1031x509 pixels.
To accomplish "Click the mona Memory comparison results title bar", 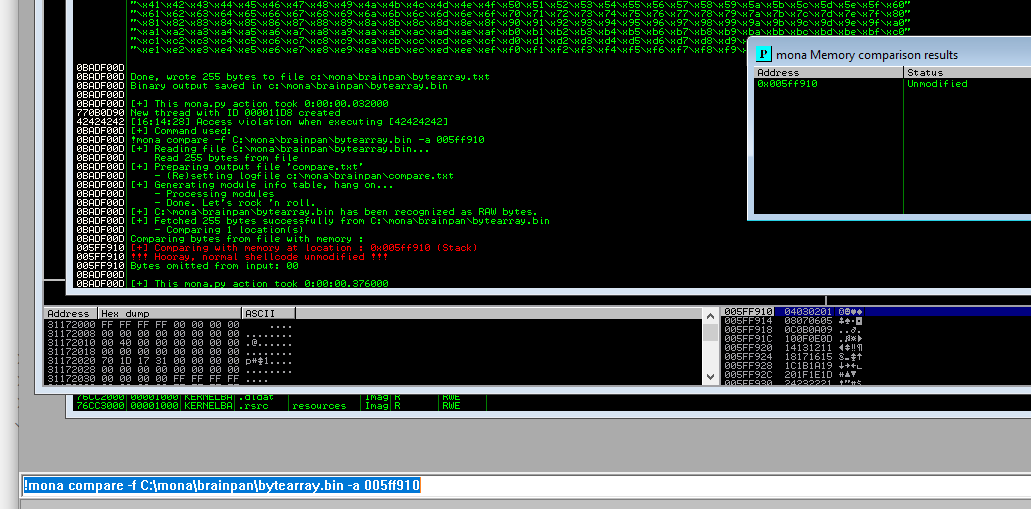I will 880,54.
